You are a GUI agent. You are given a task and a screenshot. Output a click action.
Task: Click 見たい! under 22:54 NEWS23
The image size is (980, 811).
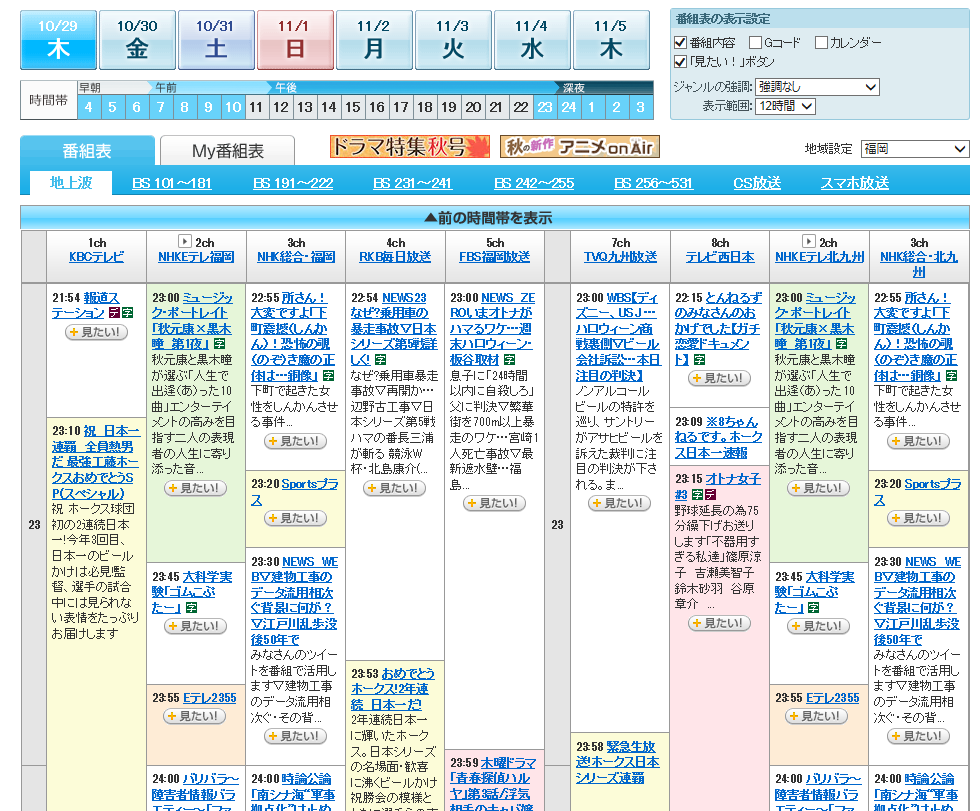tap(394, 488)
